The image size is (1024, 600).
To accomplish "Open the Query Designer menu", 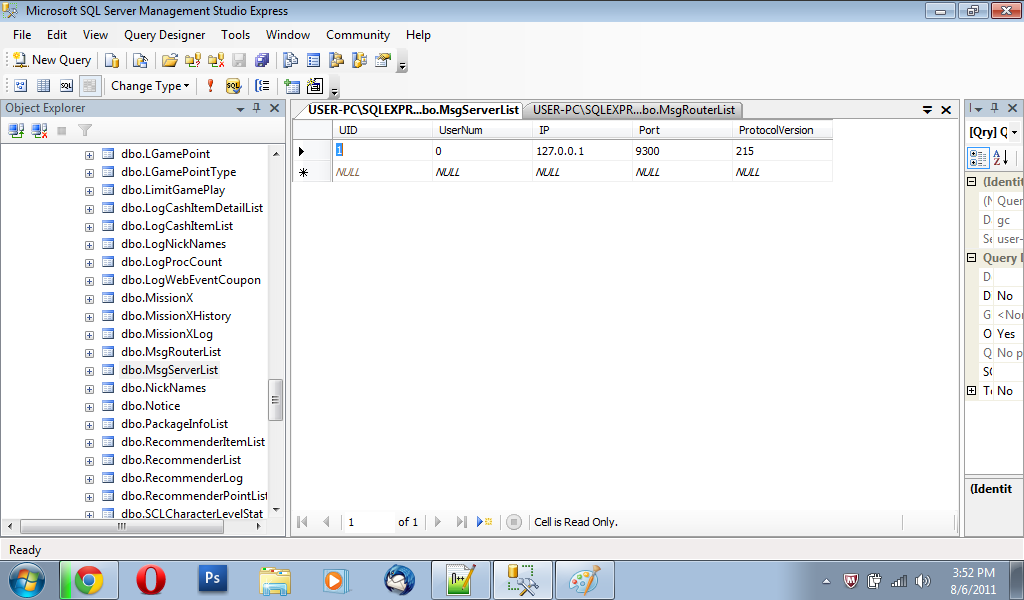I will 164,35.
